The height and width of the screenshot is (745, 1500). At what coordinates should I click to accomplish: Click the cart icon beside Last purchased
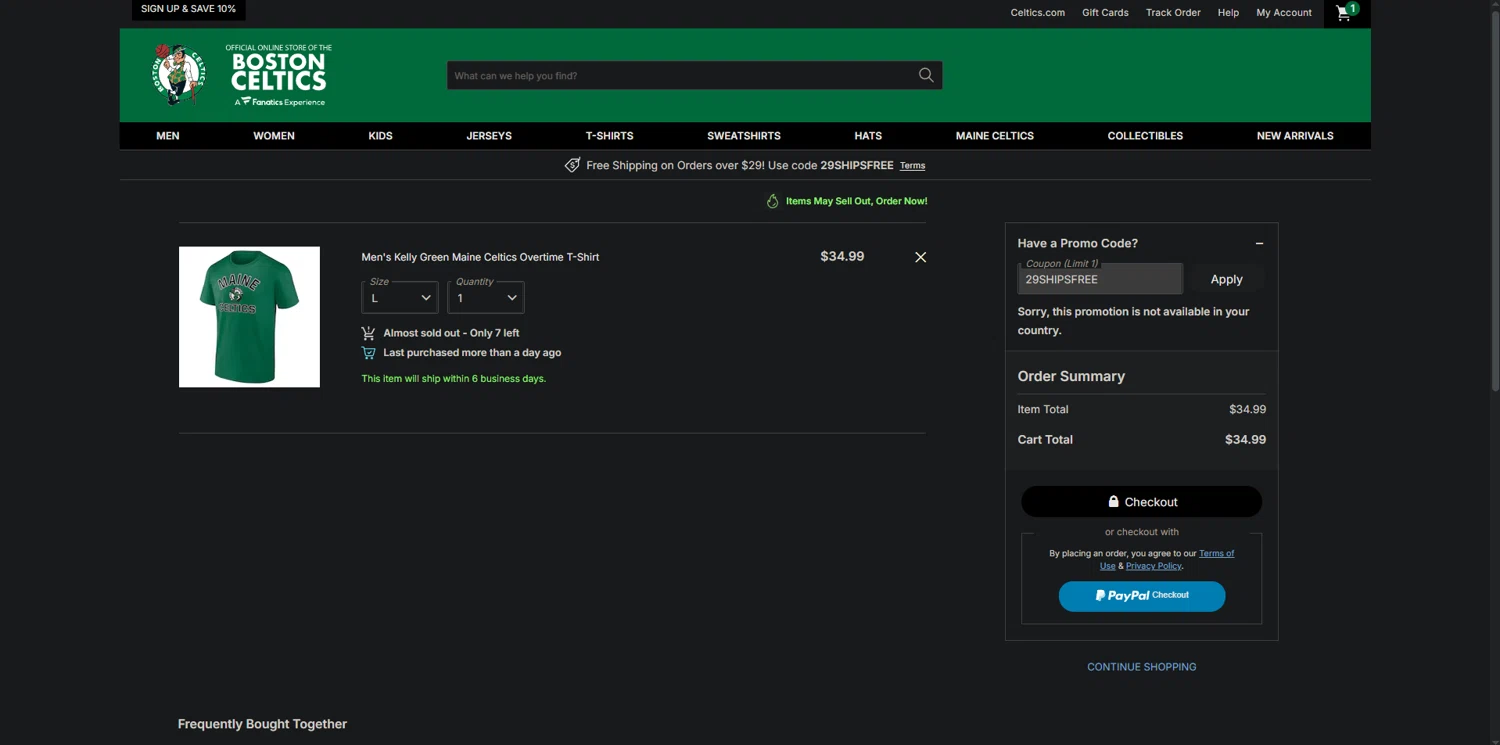click(x=368, y=353)
